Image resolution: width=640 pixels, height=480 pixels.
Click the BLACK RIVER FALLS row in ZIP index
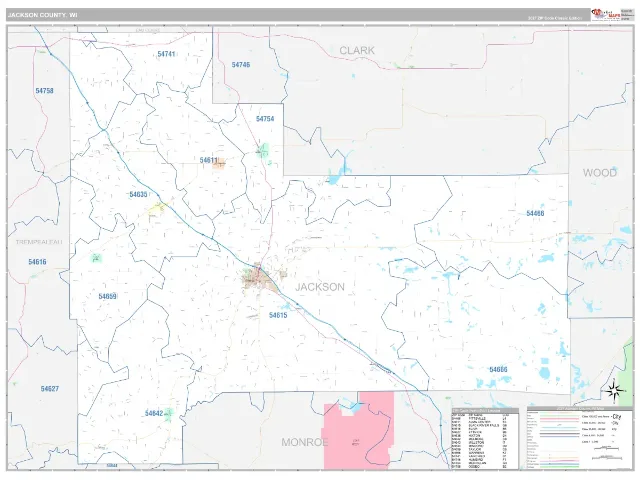pyautogui.click(x=480, y=426)
